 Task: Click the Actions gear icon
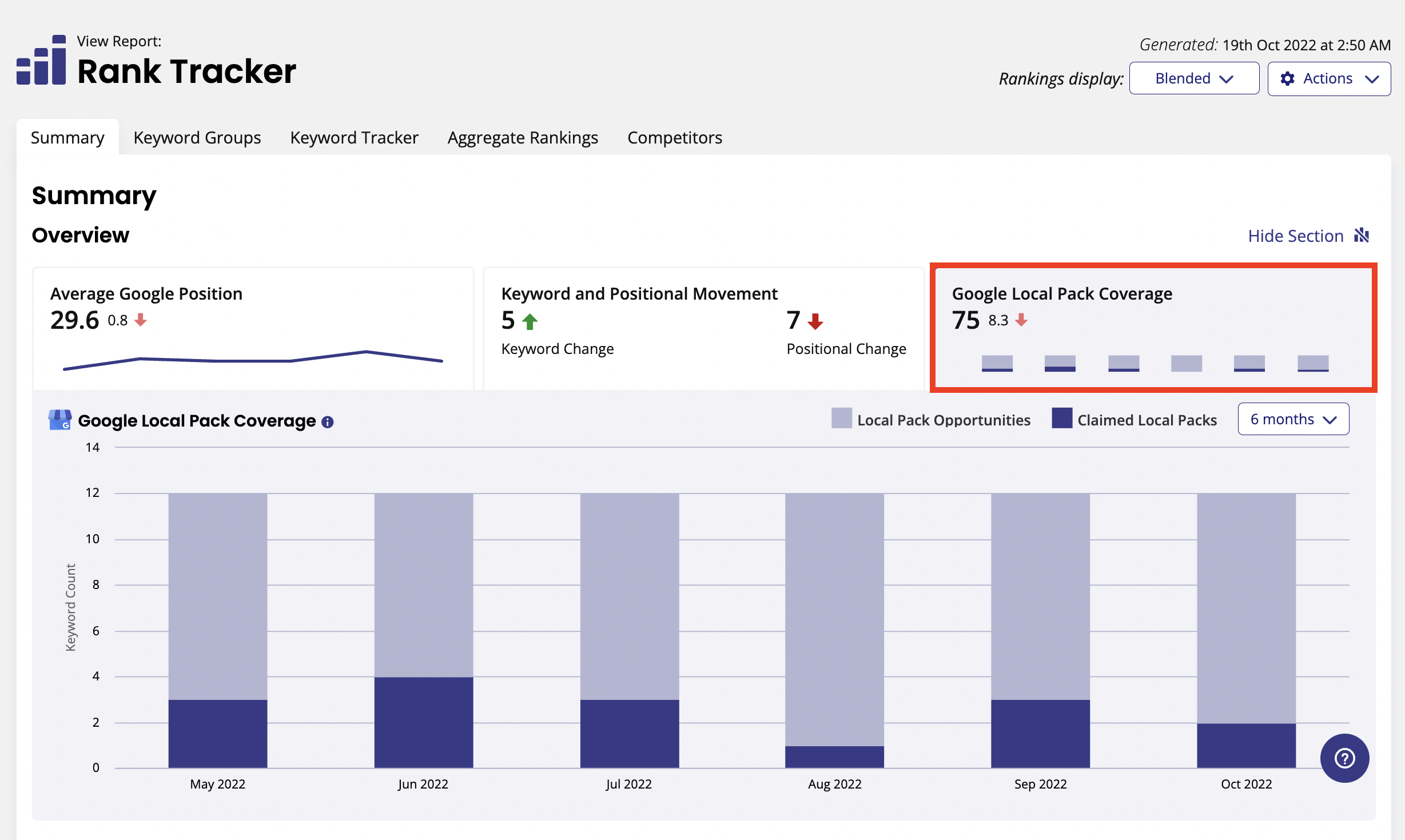point(1287,79)
